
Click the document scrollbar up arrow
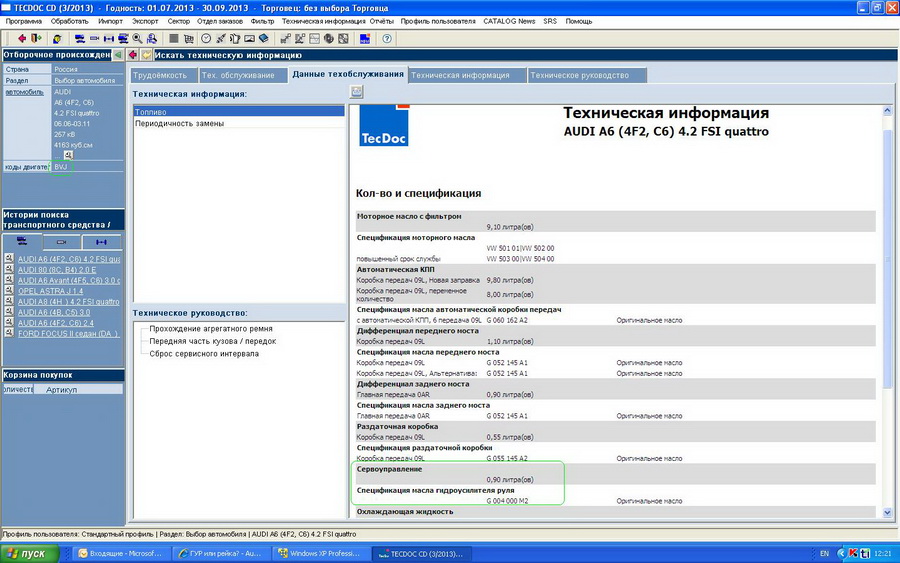click(x=887, y=111)
